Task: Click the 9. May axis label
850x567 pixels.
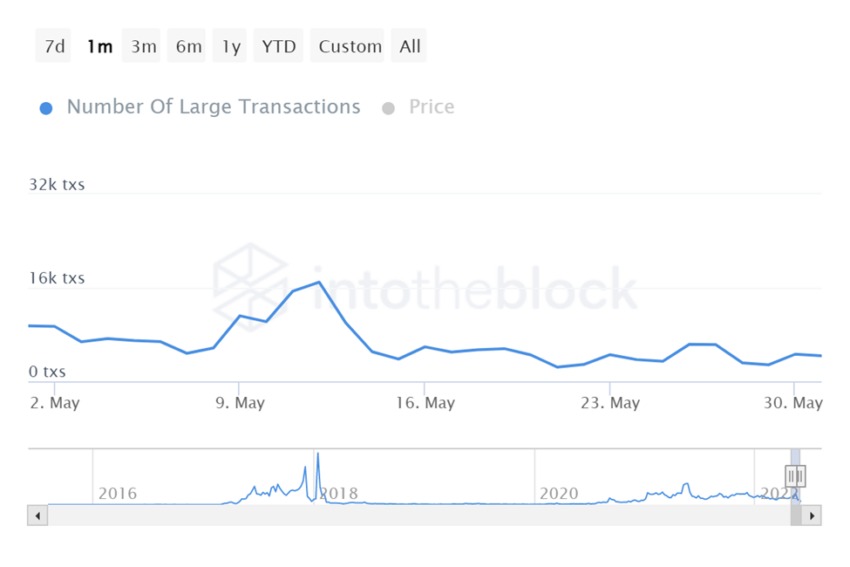Action: [240, 403]
